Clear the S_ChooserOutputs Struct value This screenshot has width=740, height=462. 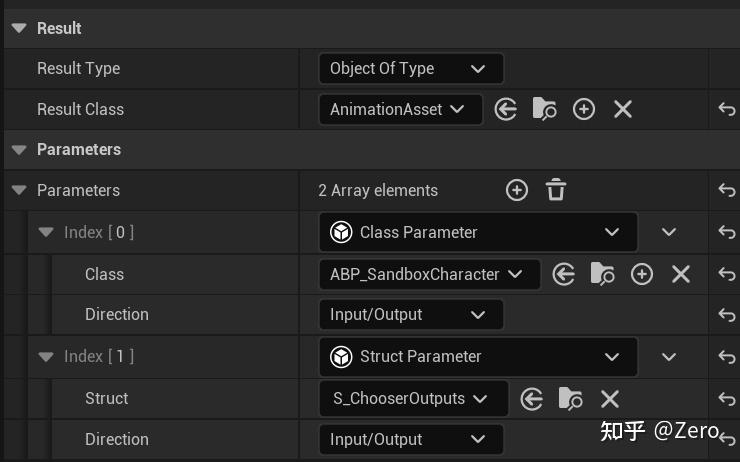pos(610,398)
